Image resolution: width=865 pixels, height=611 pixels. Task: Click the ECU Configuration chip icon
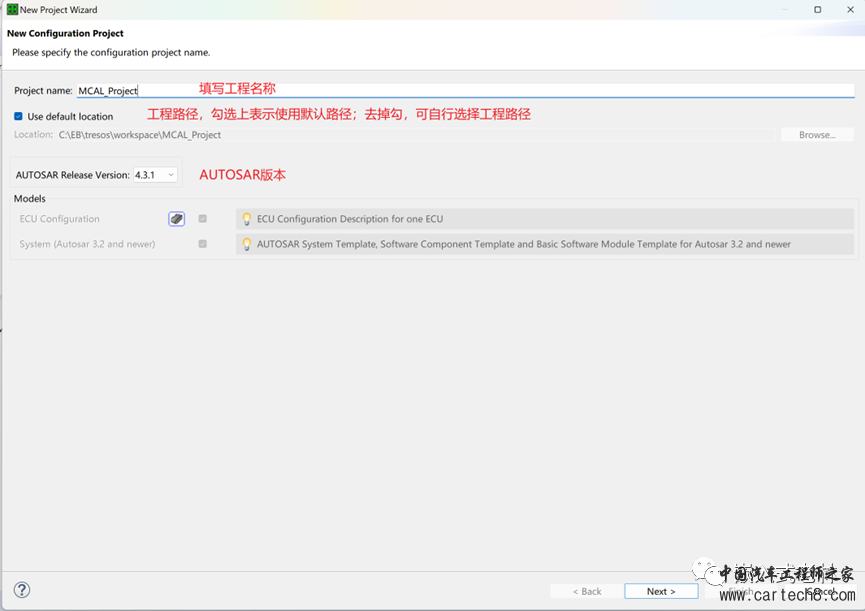click(x=177, y=219)
